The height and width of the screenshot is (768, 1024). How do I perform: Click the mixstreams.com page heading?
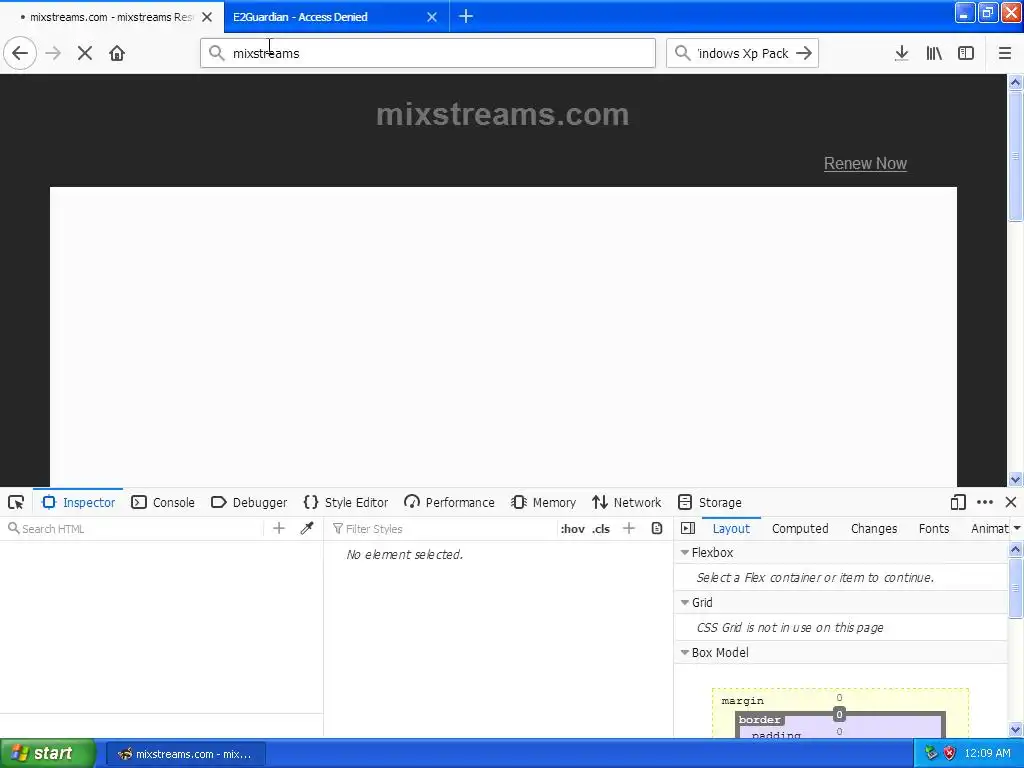(x=502, y=114)
